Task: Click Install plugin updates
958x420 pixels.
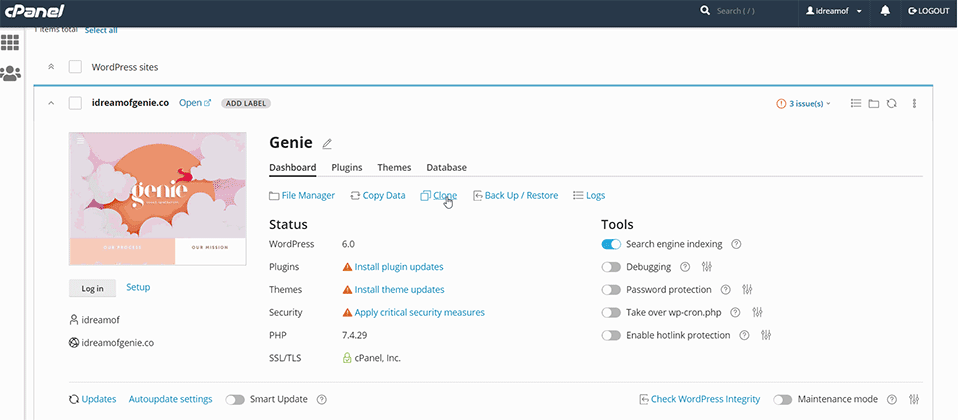Action: tap(399, 267)
